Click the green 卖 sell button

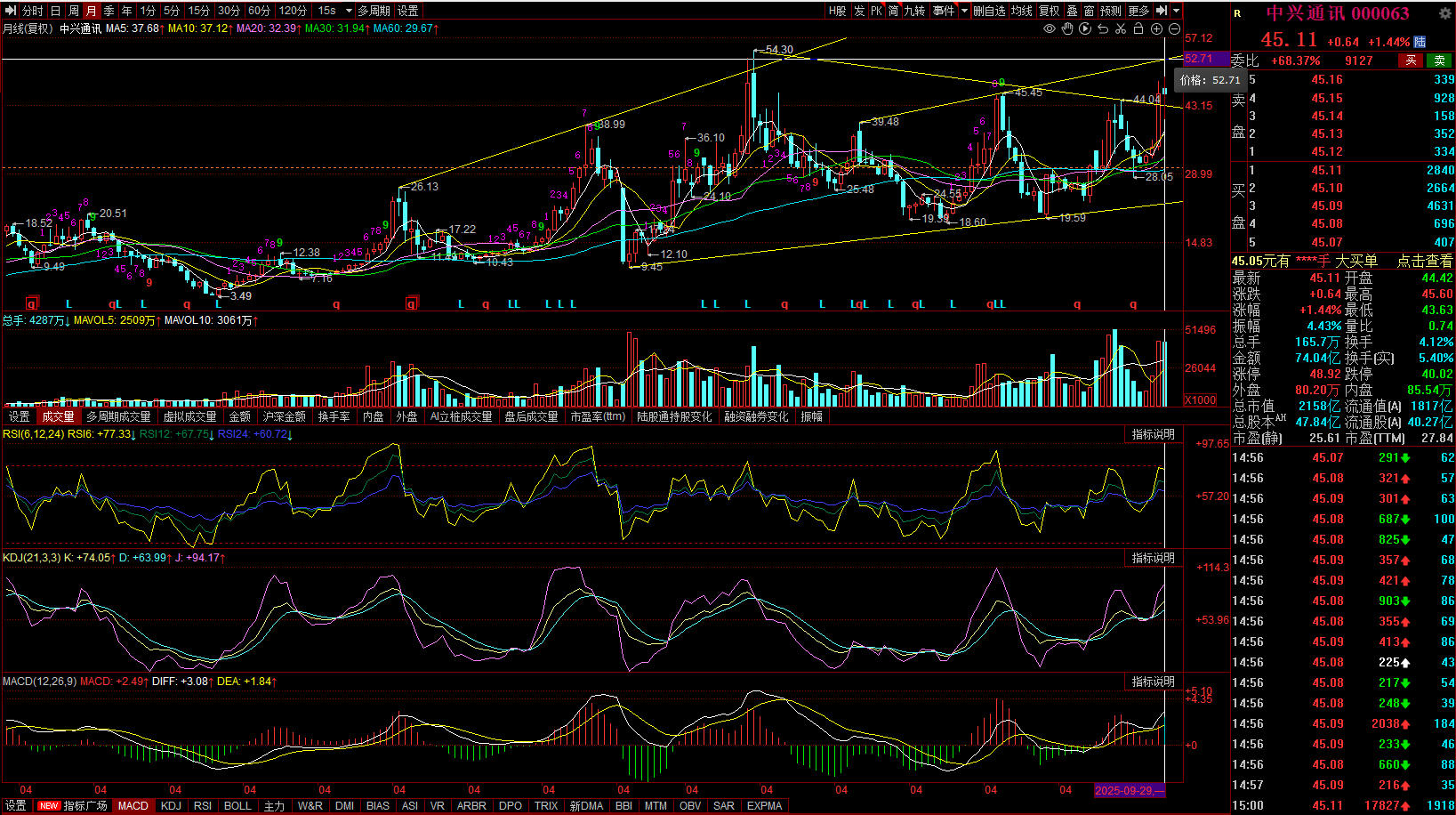[1440, 61]
